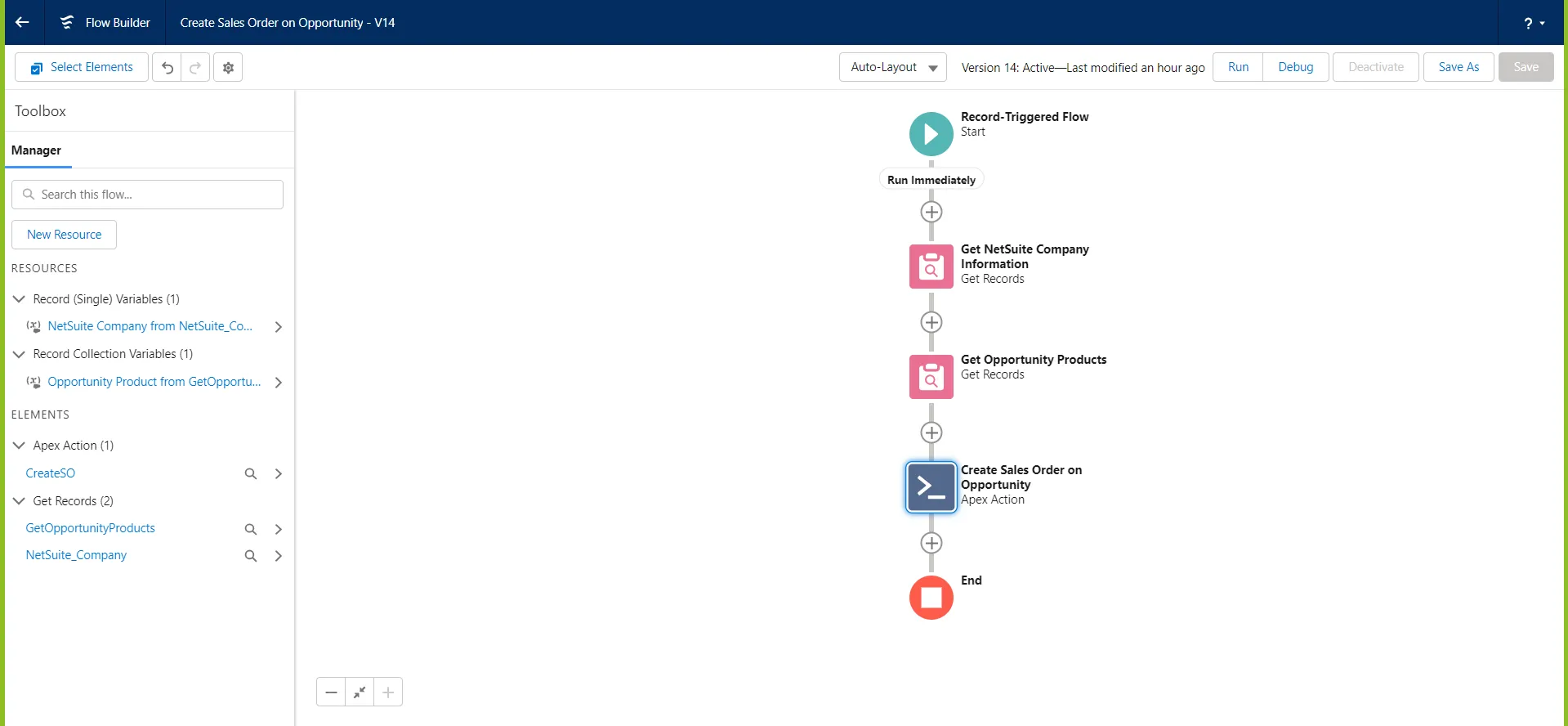
Task: Add element below Get Opportunity Products
Action: [931, 432]
